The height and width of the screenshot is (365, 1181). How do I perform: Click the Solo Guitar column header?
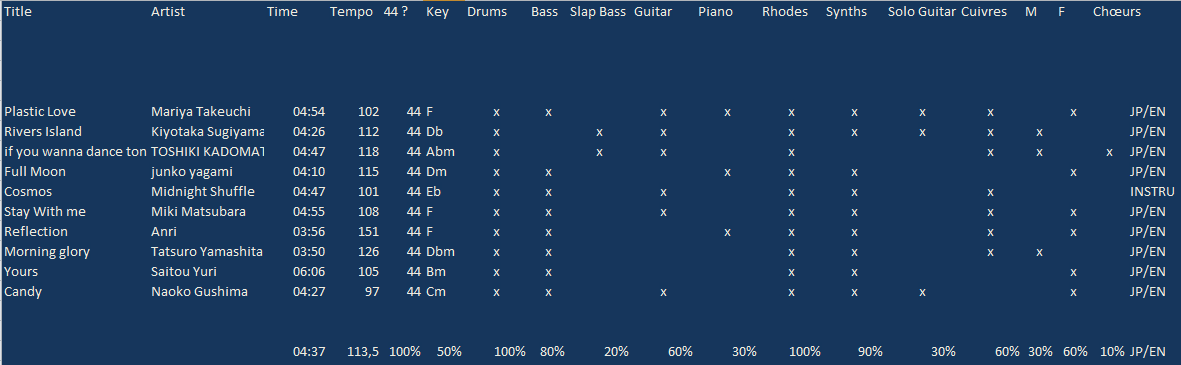922,12
